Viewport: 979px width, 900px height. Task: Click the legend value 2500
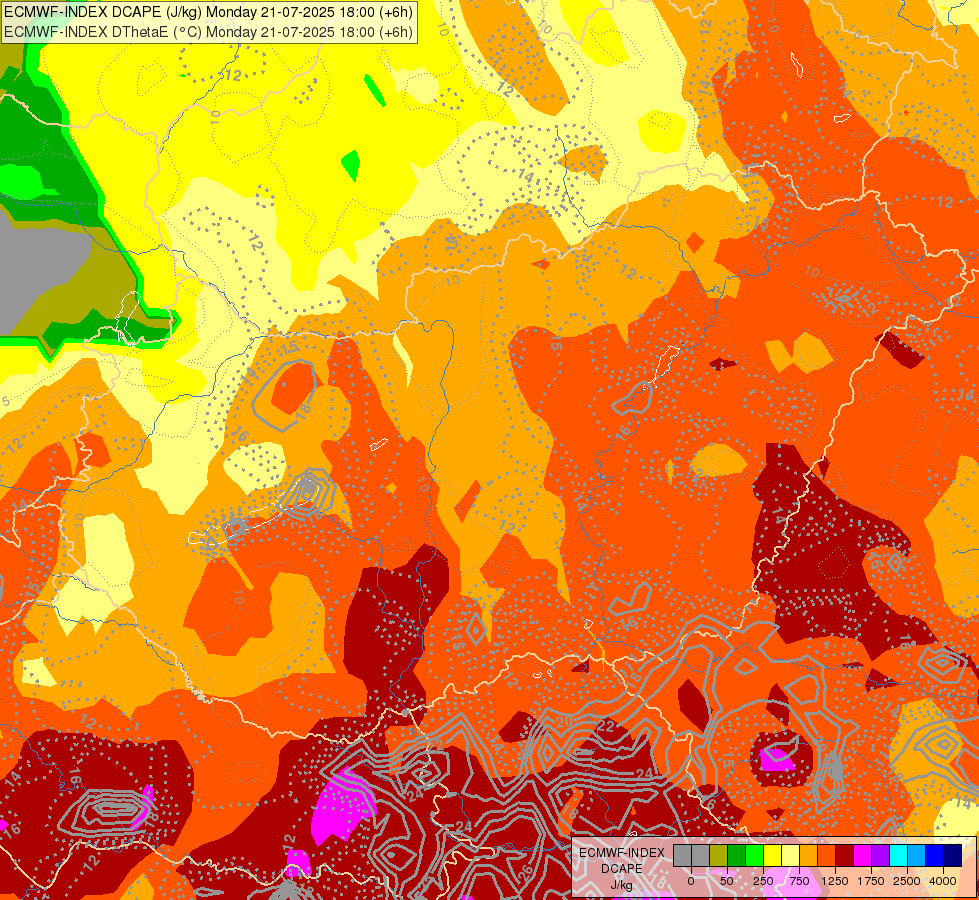coord(907,881)
